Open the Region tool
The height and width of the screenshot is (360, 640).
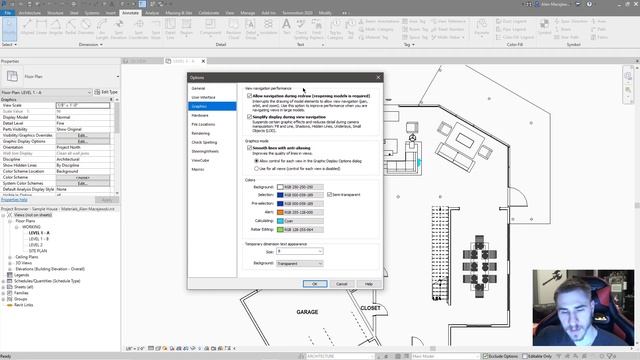click(x=186, y=29)
